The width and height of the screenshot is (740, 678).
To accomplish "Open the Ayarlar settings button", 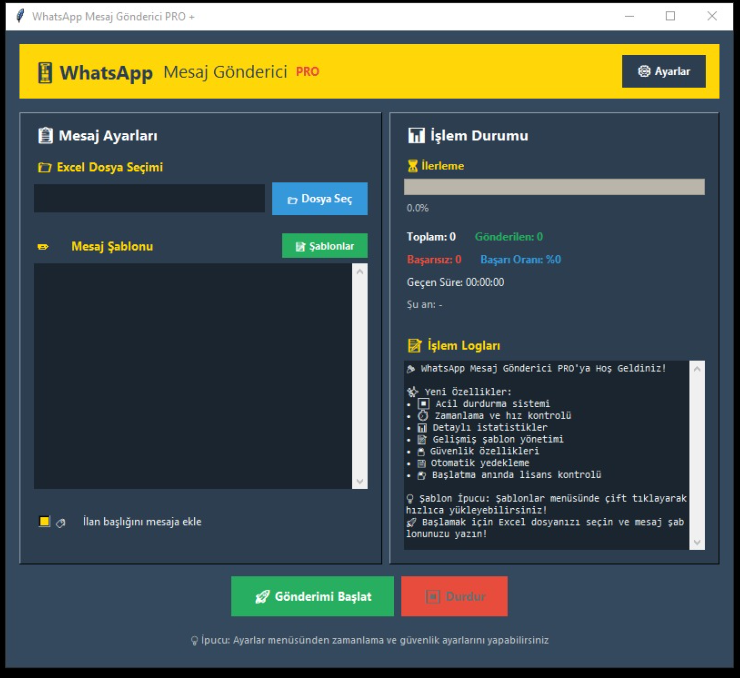I will tap(664, 71).
